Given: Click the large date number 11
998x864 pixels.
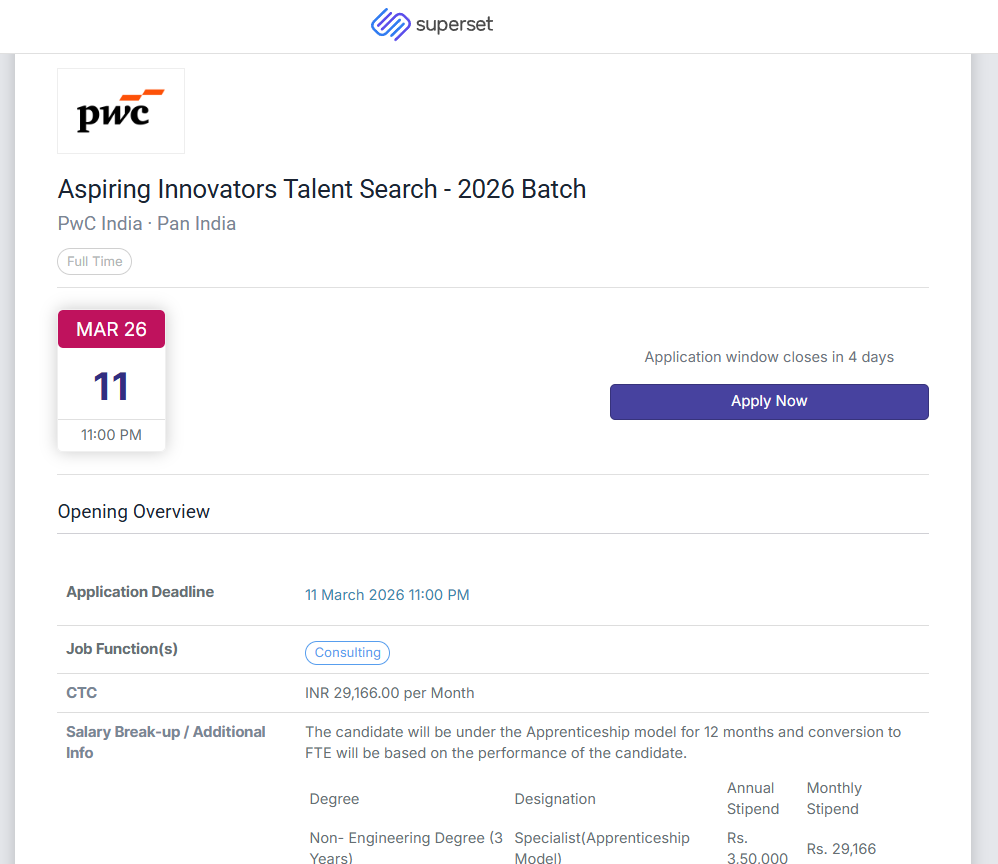Looking at the screenshot, I should point(111,386).
